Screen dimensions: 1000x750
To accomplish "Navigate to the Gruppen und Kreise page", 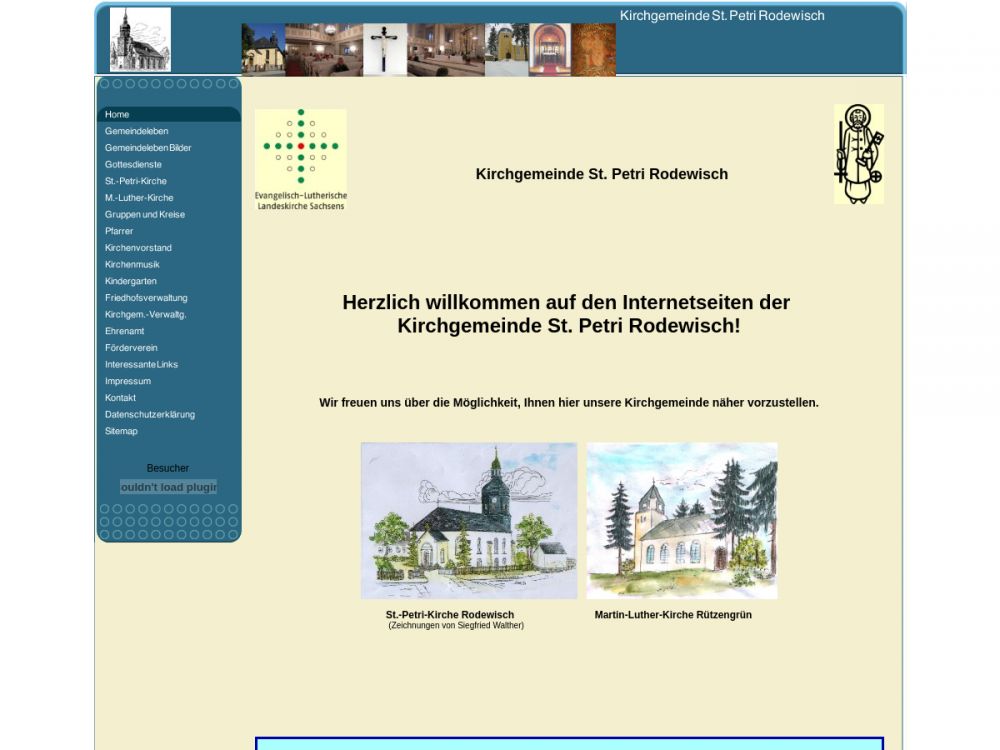I will pyautogui.click(x=144, y=215).
